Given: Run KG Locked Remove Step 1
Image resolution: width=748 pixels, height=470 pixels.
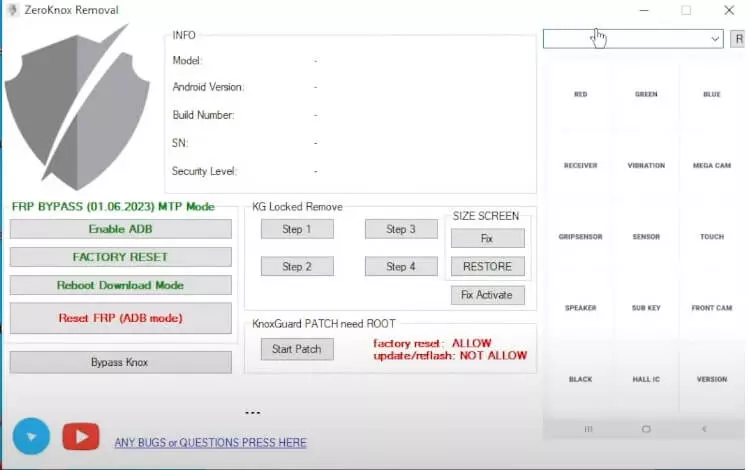Looking at the screenshot, I should pos(297,229).
